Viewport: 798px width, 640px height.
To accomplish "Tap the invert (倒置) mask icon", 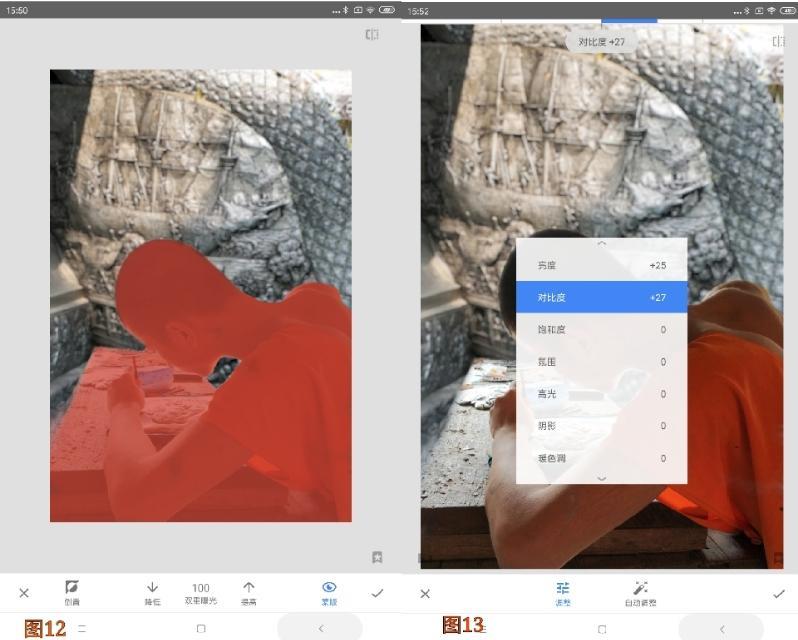I will (72, 593).
